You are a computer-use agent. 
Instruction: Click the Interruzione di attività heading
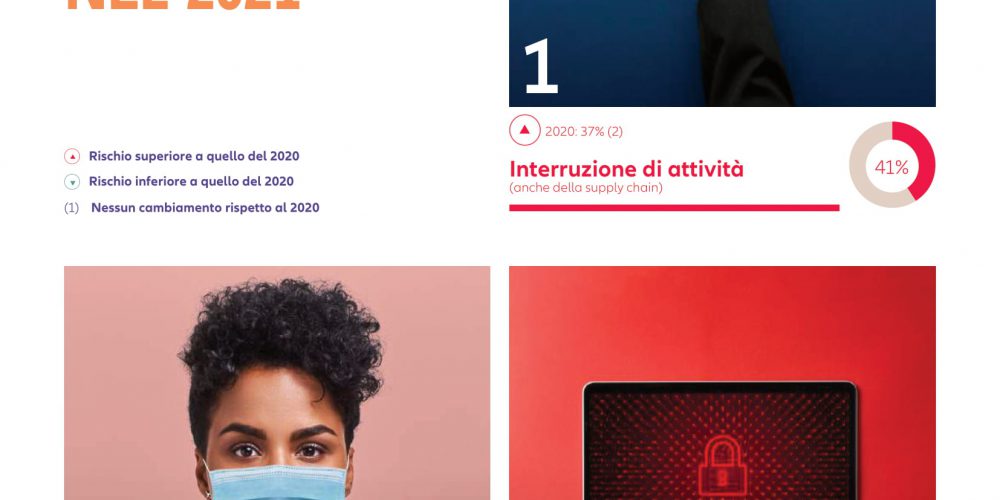click(626, 169)
